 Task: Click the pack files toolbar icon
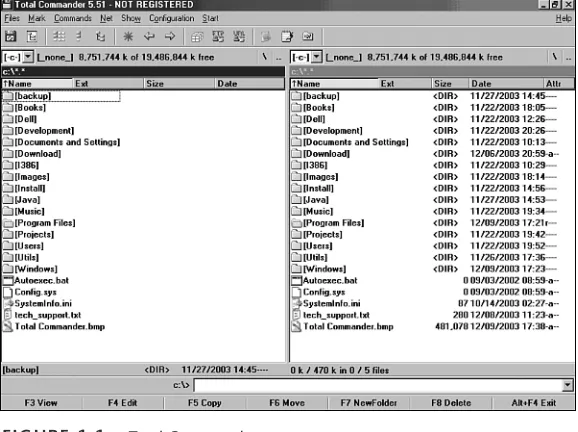(x=197, y=36)
